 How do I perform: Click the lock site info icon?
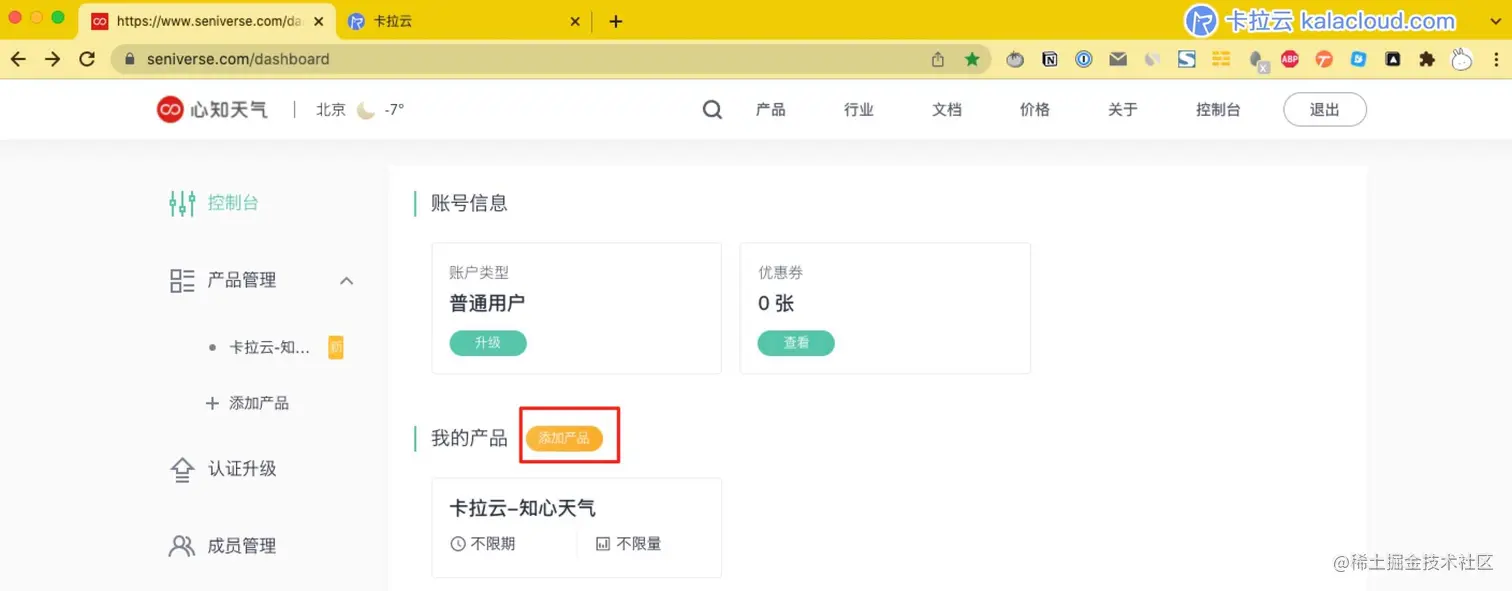(128, 59)
